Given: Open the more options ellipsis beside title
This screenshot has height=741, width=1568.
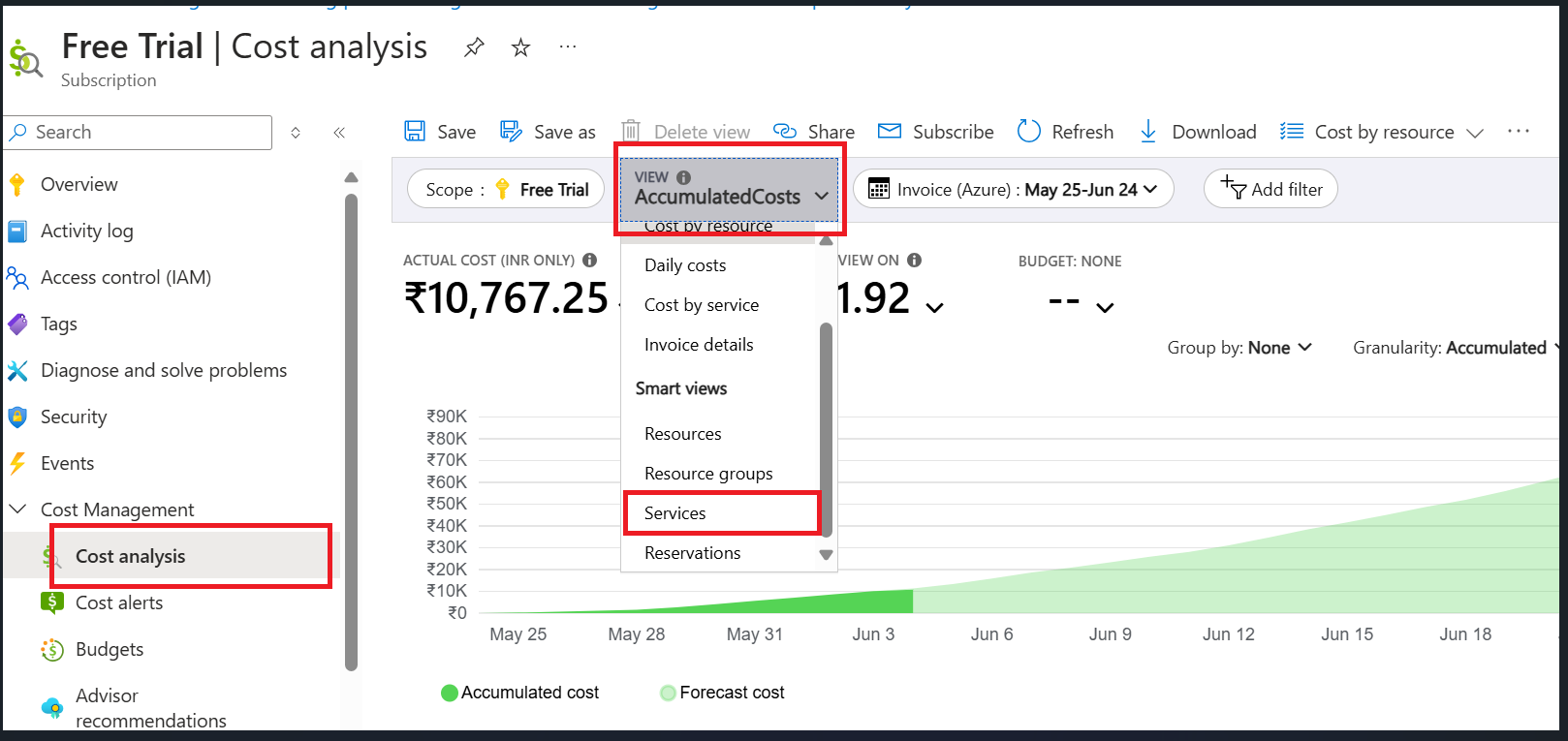Looking at the screenshot, I should coord(568,46).
